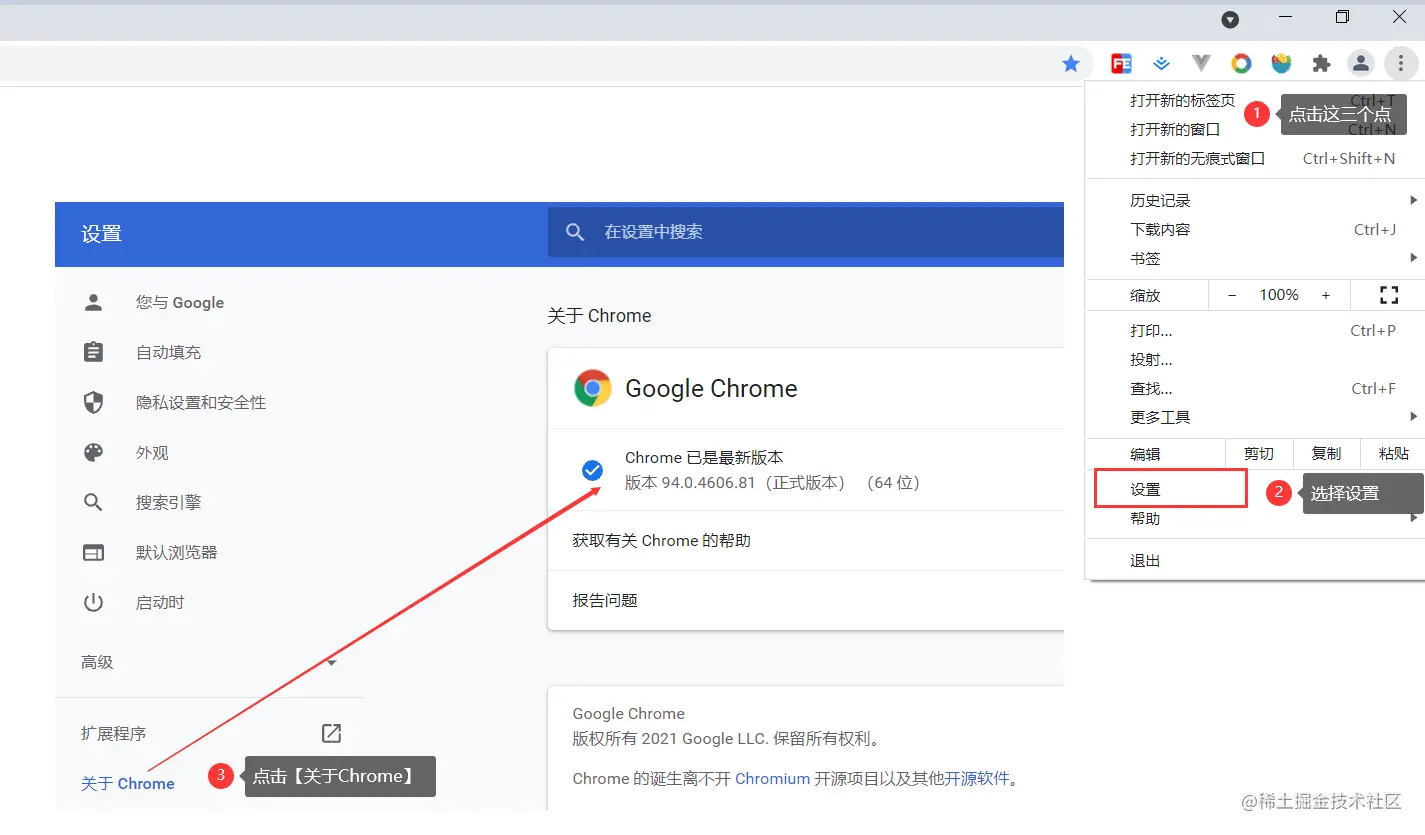The image size is (1425, 835).
Task: Click 获取有关 Chrome 的帮助 row
Action: (x=806, y=540)
